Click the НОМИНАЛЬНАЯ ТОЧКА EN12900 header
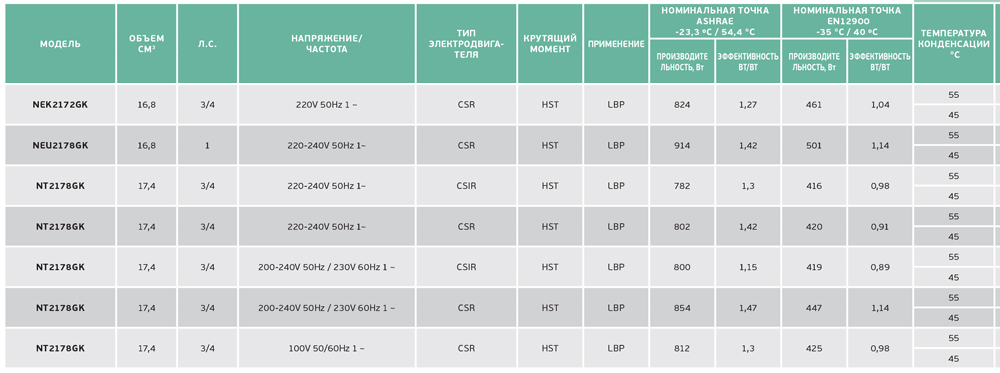Viewport: 1000px width, 373px height. coord(847,21)
